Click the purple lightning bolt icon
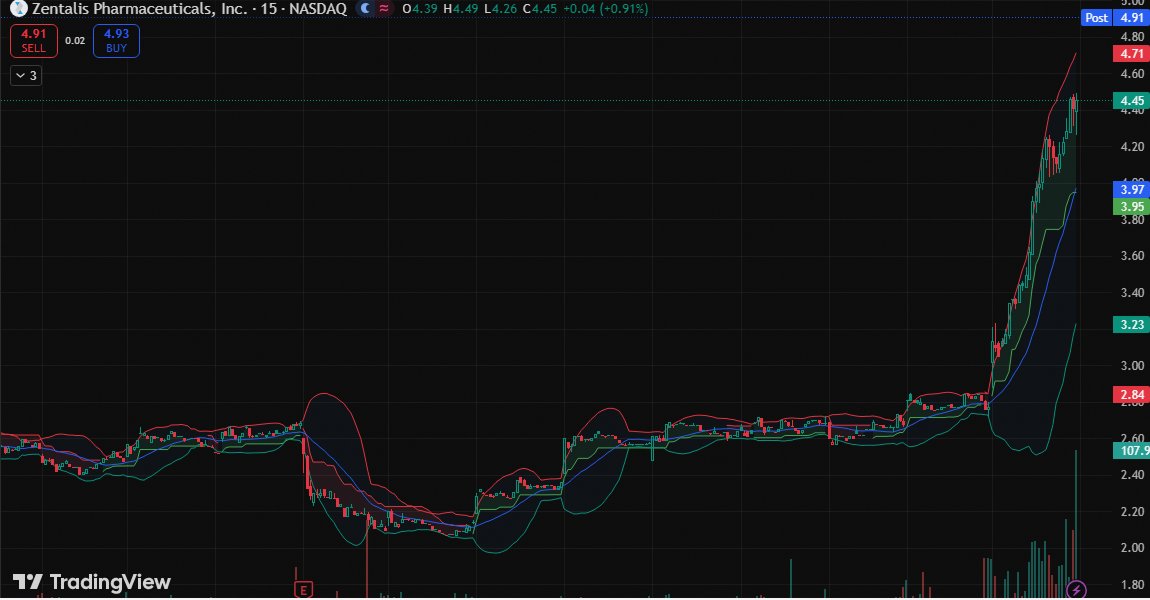The width and height of the screenshot is (1150, 600). 1076,589
